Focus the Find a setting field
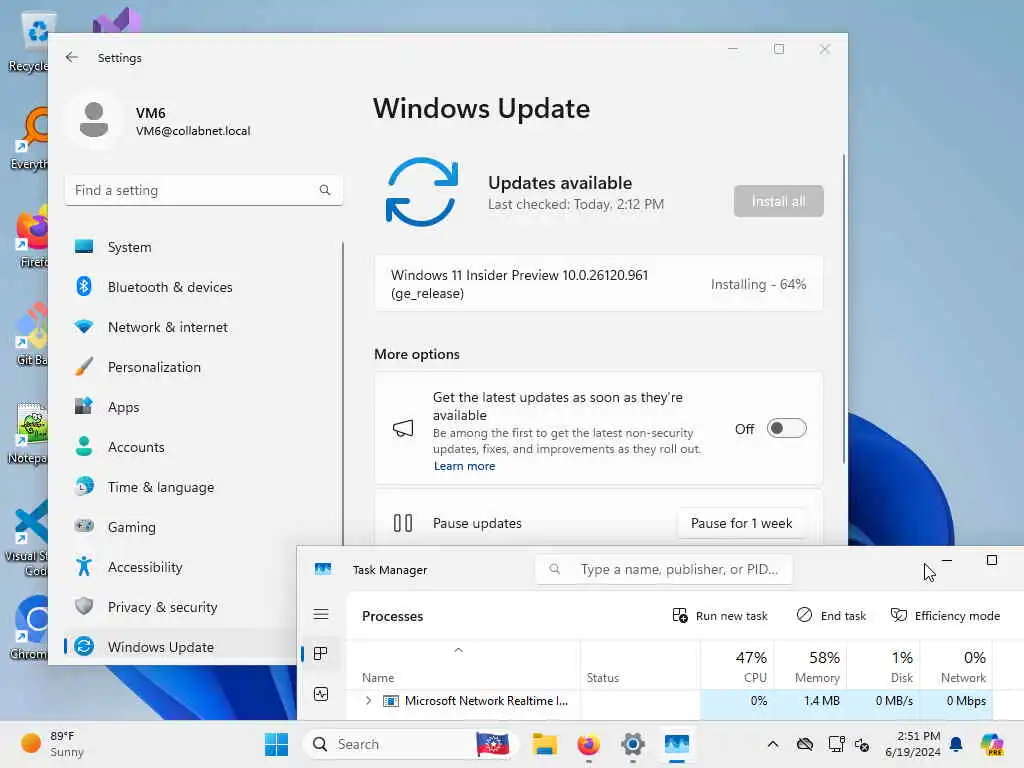The width and height of the screenshot is (1024, 768). tap(203, 190)
